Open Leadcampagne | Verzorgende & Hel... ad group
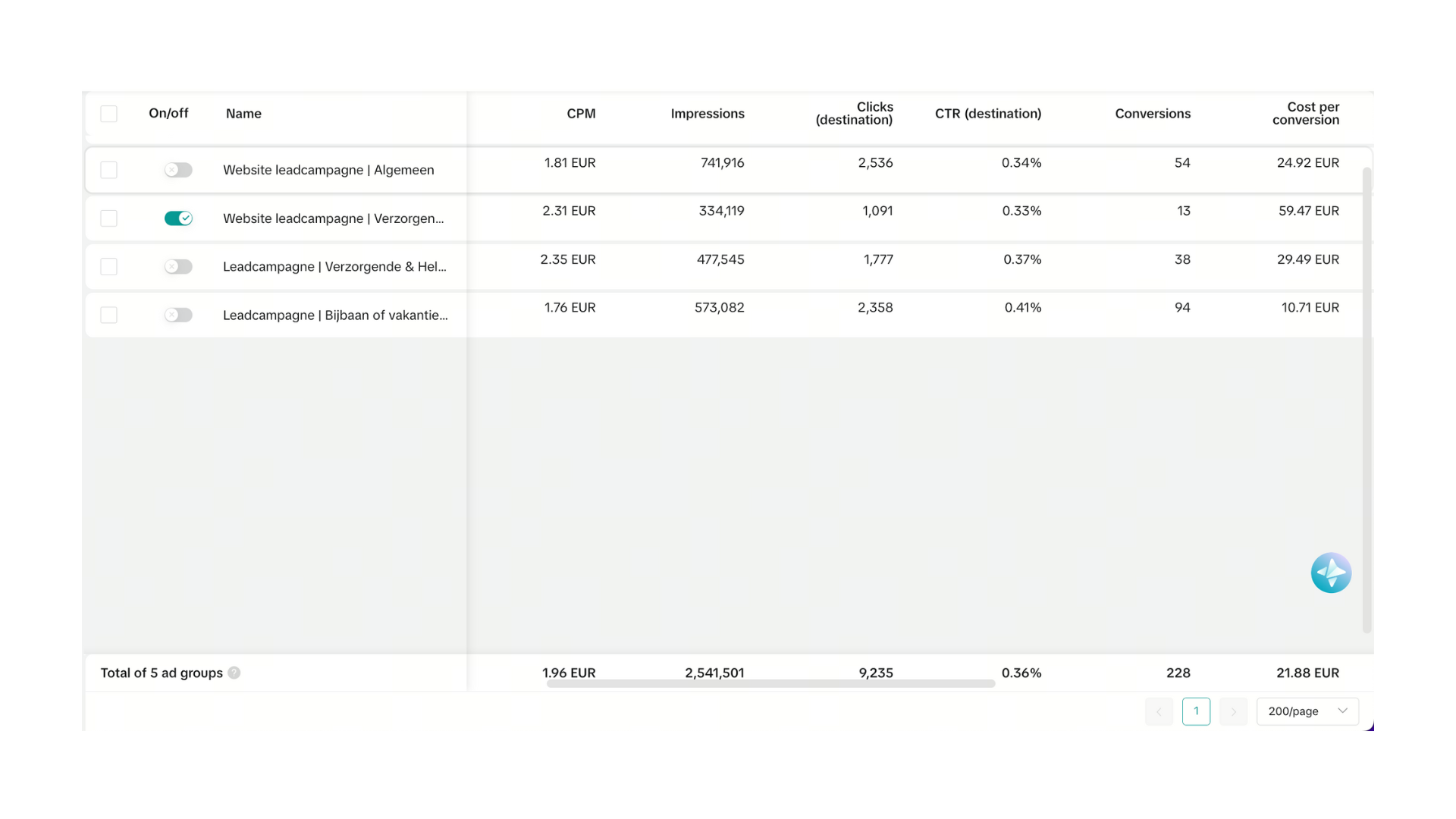The height and width of the screenshot is (819, 1456). tap(334, 267)
